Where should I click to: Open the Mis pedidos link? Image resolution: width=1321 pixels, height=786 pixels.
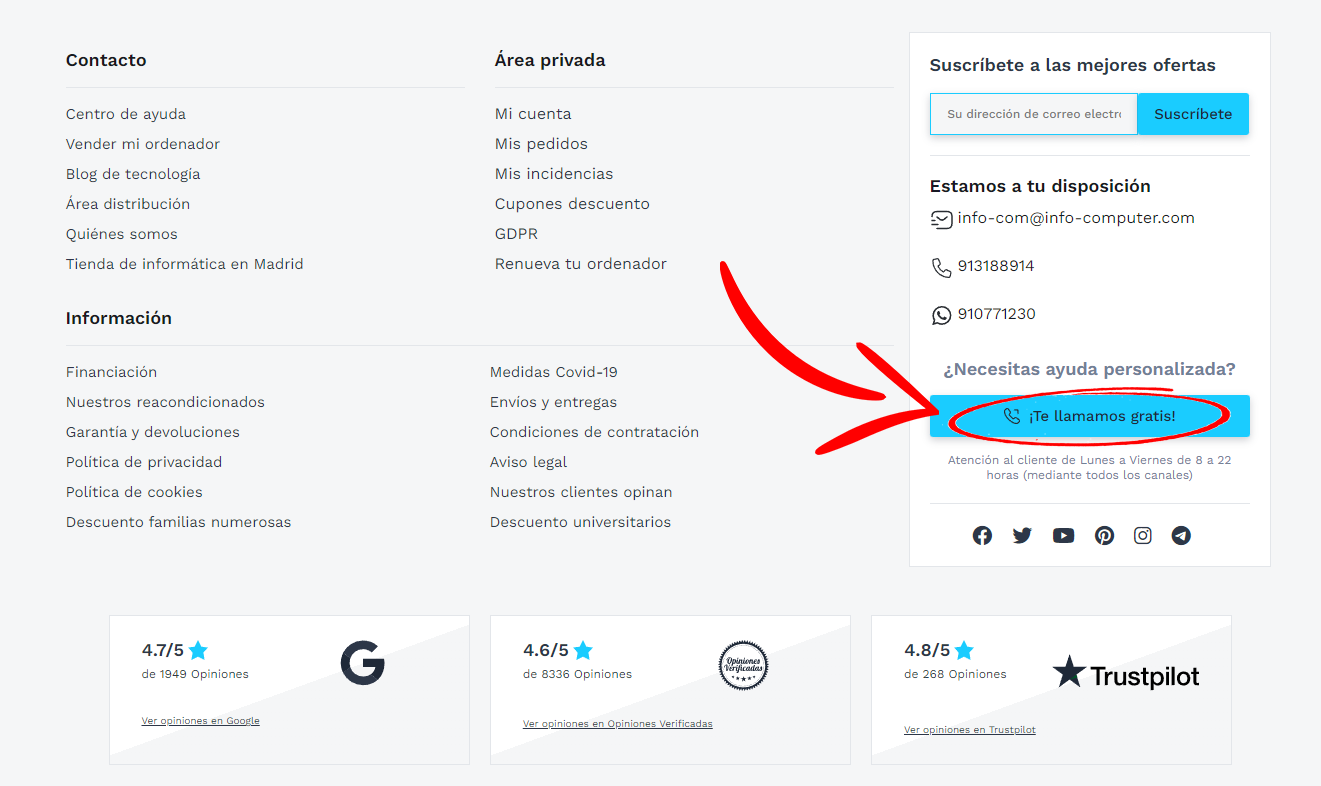click(541, 144)
